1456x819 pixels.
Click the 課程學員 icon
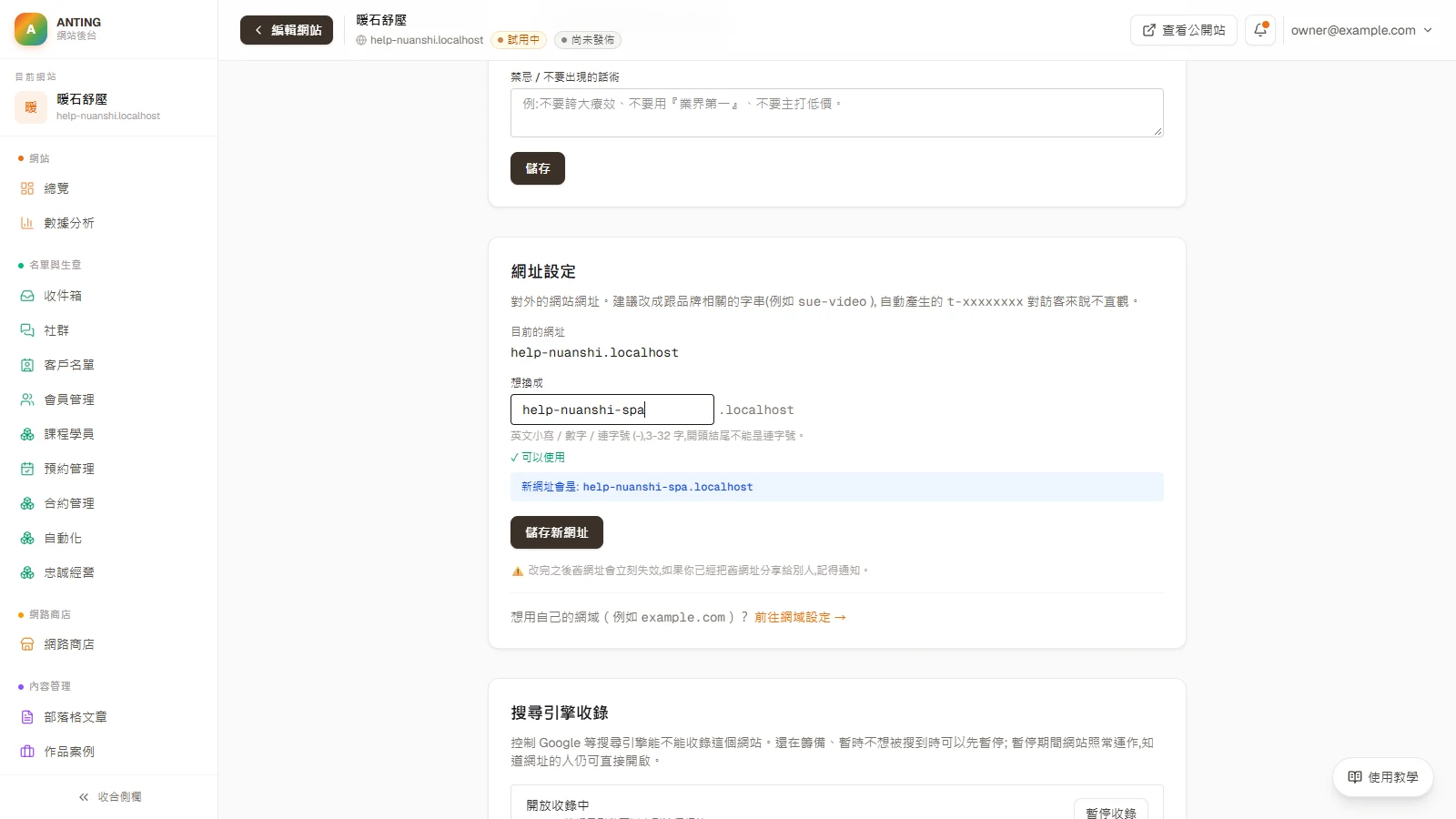point(27,434)
